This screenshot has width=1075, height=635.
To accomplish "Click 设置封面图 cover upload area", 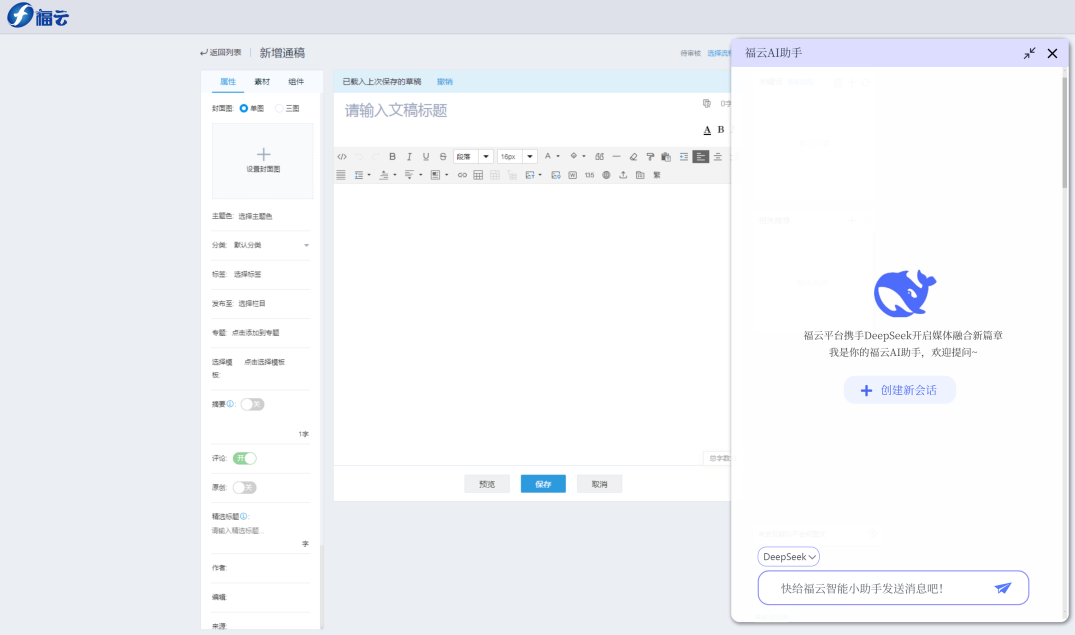I will pos(263,160).
